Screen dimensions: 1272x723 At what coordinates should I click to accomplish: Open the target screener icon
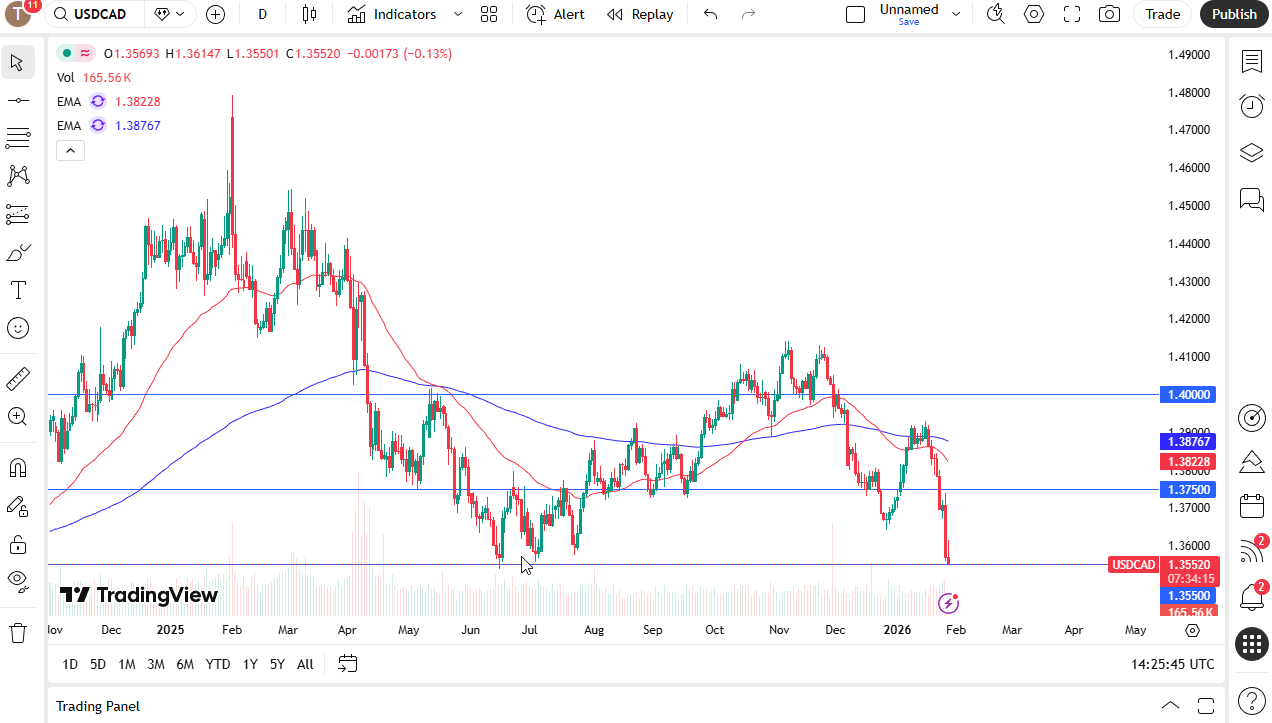pos(1251,418)
